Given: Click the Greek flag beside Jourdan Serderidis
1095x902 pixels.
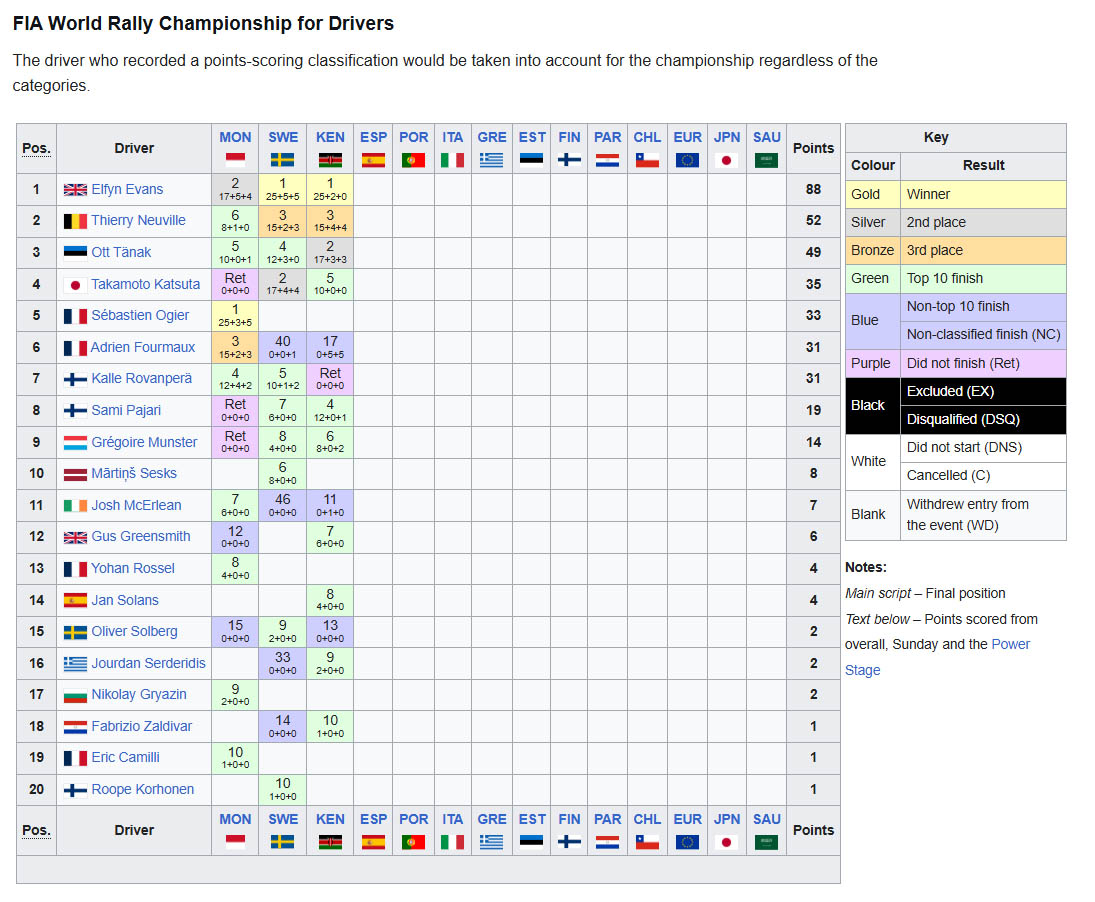Looking at the screenshot, I should click(75, 663).
